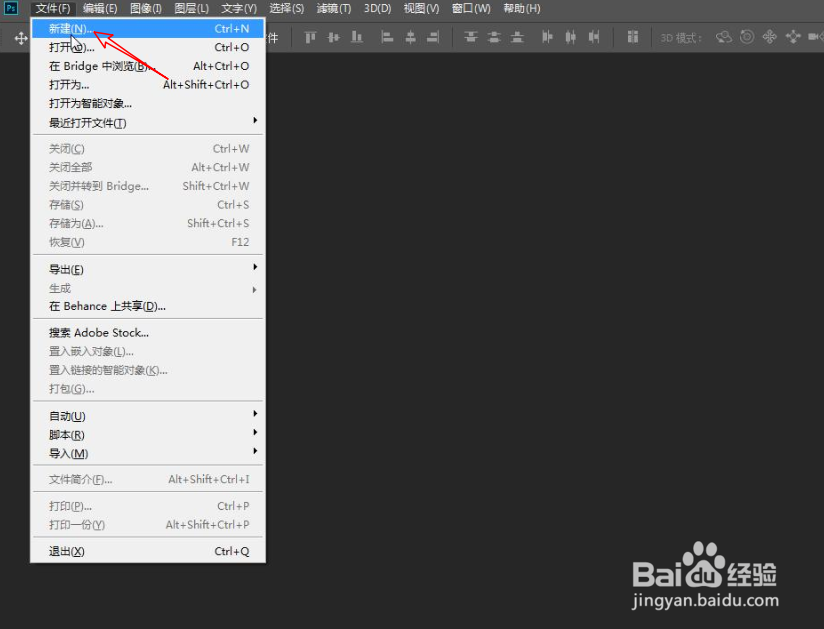Open the 文字(Y) menu

(239, 8)
